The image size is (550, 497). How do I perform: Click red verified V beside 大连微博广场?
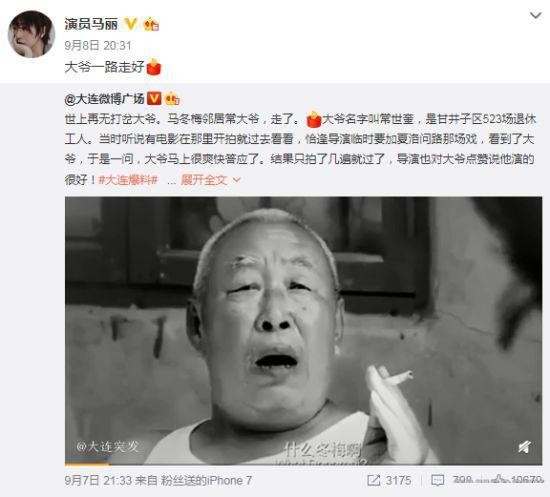tap(154, 99)
